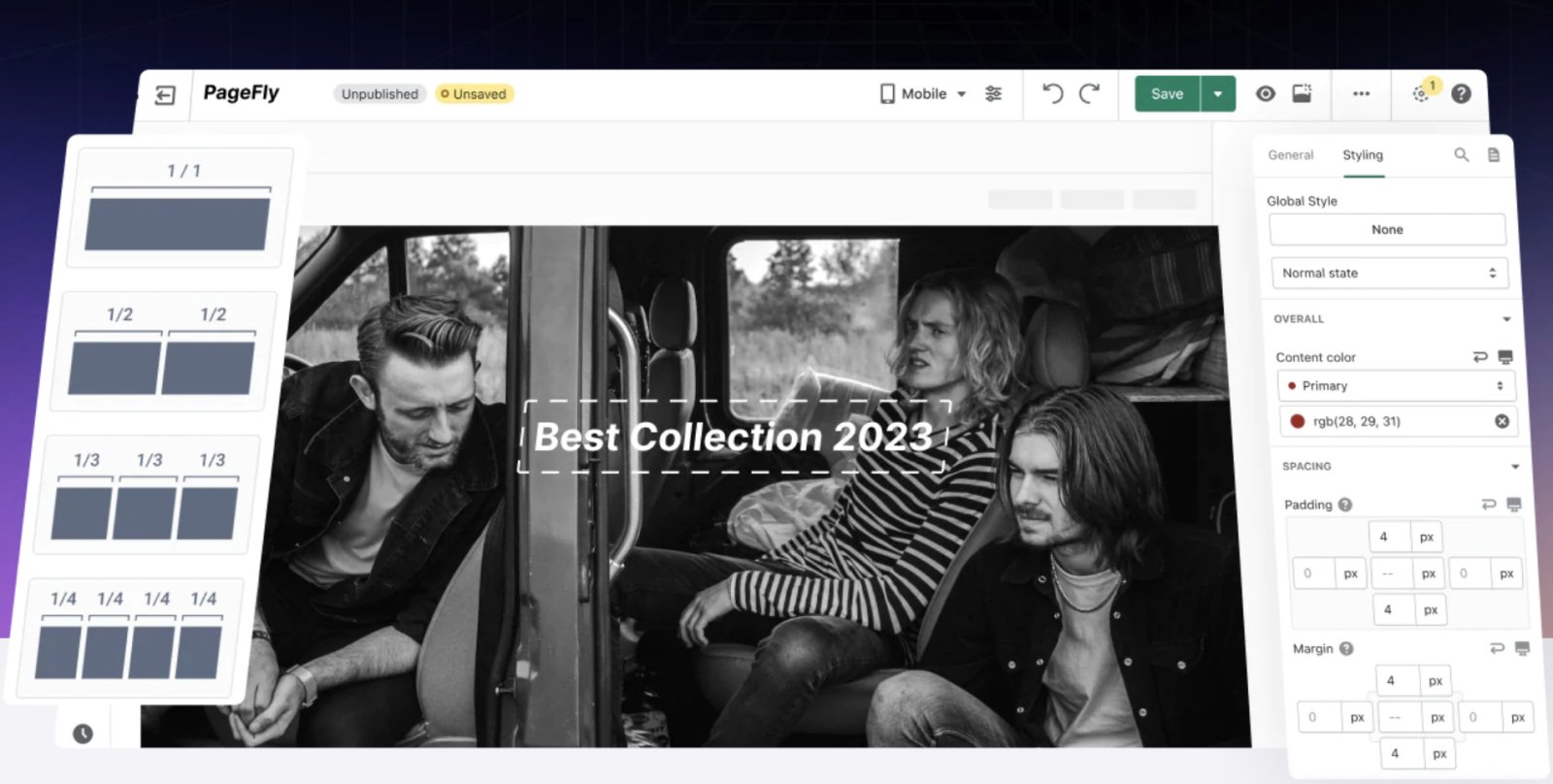The image size is (1553, 784).
Task: Click the exit editor back icon
Action: point(165,95)
